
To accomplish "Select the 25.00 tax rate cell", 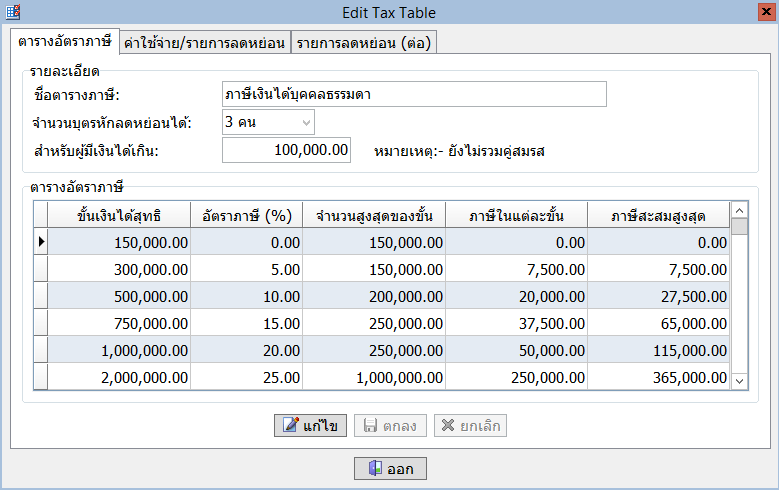I will click(246, 377).
